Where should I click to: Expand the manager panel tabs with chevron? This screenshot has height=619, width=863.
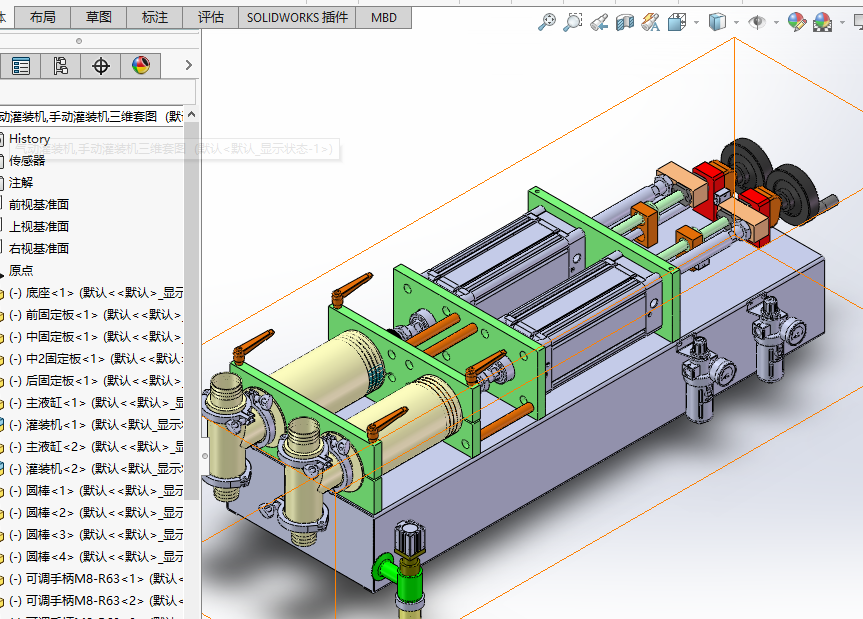188,66
